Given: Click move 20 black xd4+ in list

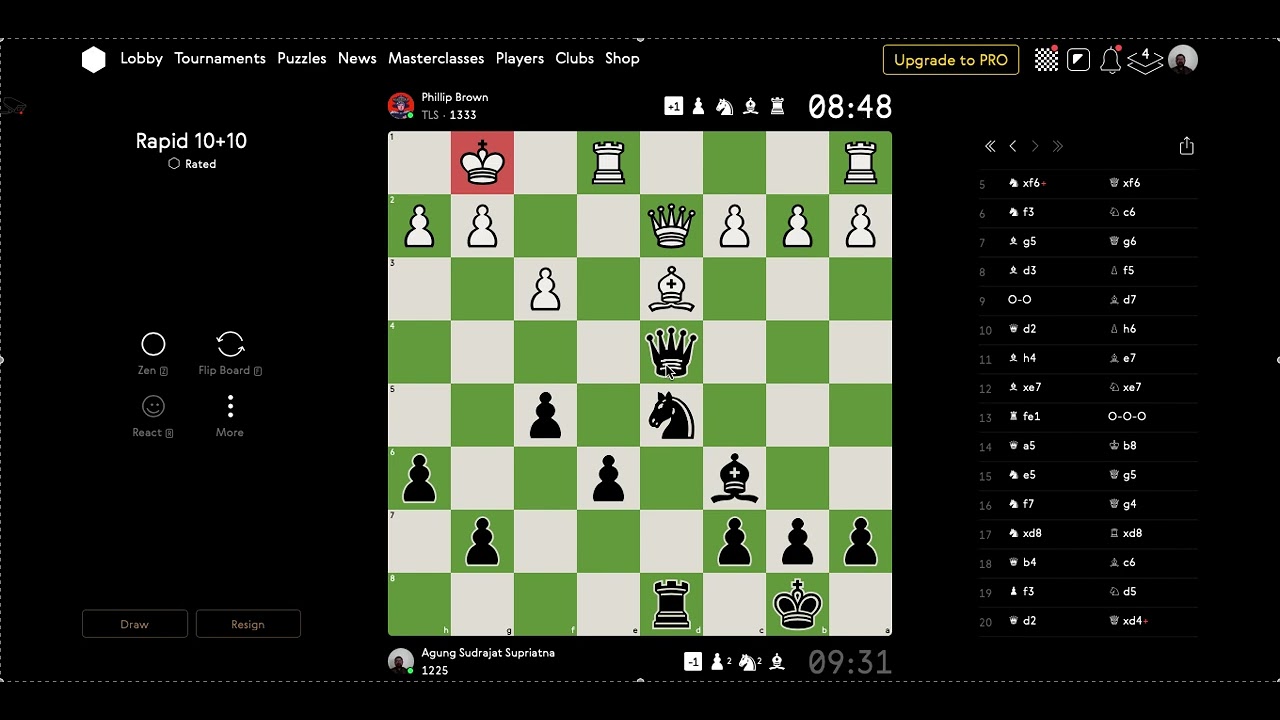Looking at the screenshot, I should (x=1129, y=621).
